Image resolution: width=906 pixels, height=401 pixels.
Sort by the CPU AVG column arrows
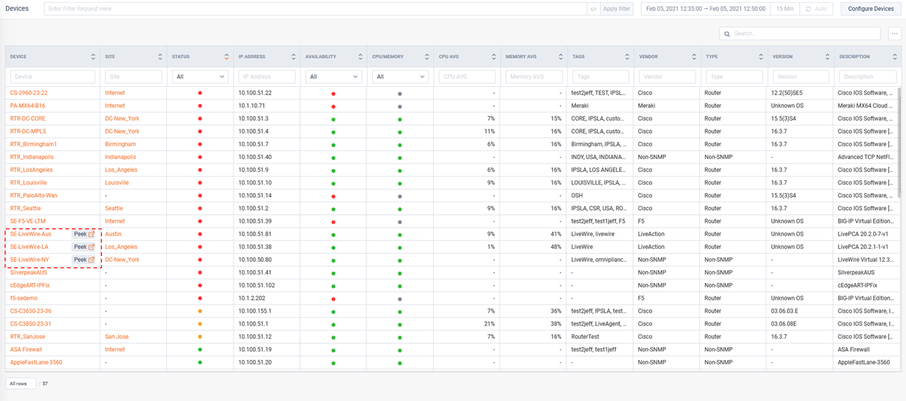(x=494, y=57)
